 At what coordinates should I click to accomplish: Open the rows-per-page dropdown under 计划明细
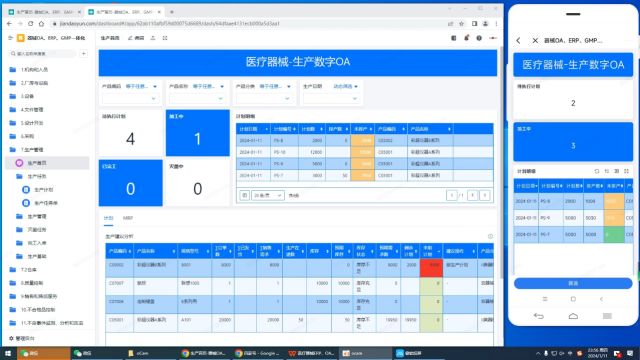point(268,196)
